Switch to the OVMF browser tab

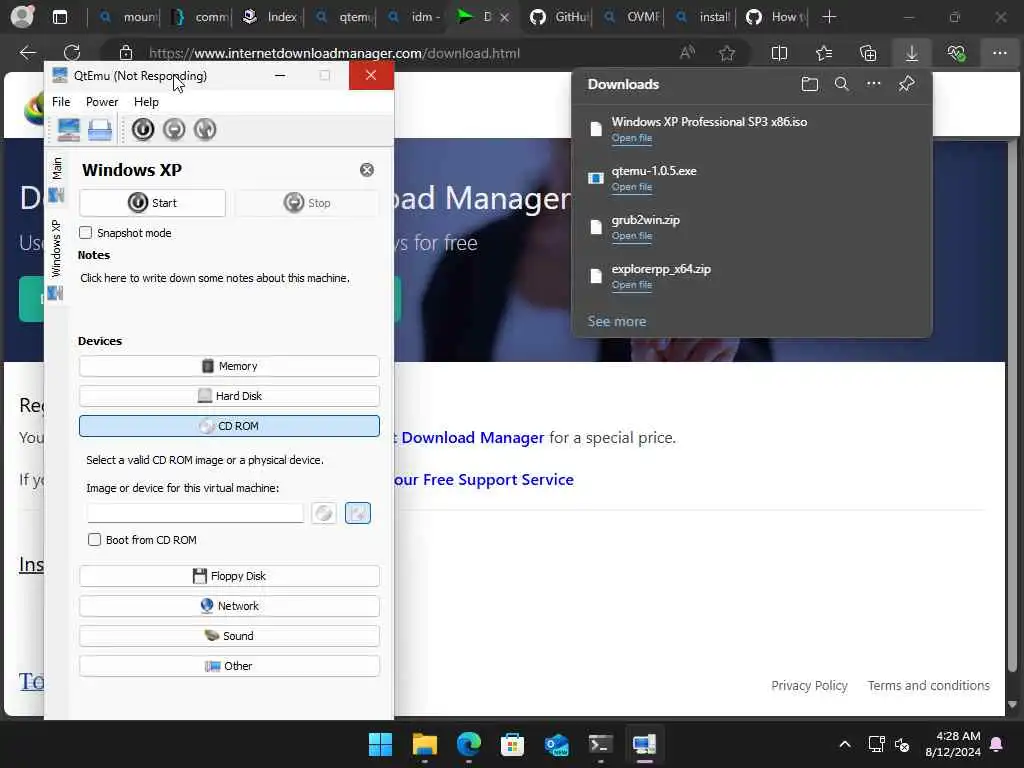point(632,17)
